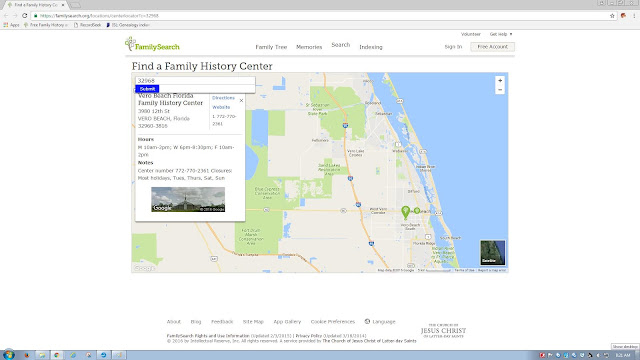The height and width of the screenshot is (360, 640).
Task: Go back in the browser
Action: point(6,16)
